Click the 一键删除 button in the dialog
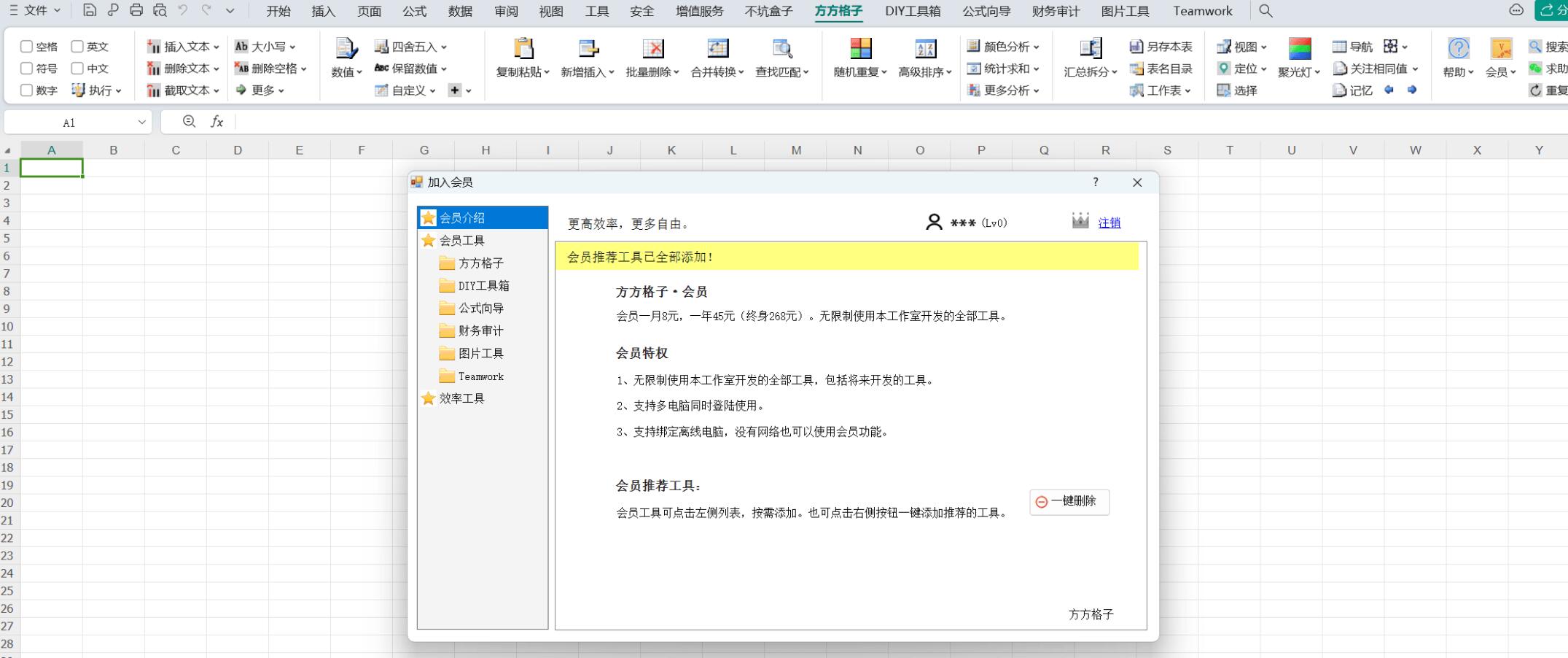 tap(1069, 502)
